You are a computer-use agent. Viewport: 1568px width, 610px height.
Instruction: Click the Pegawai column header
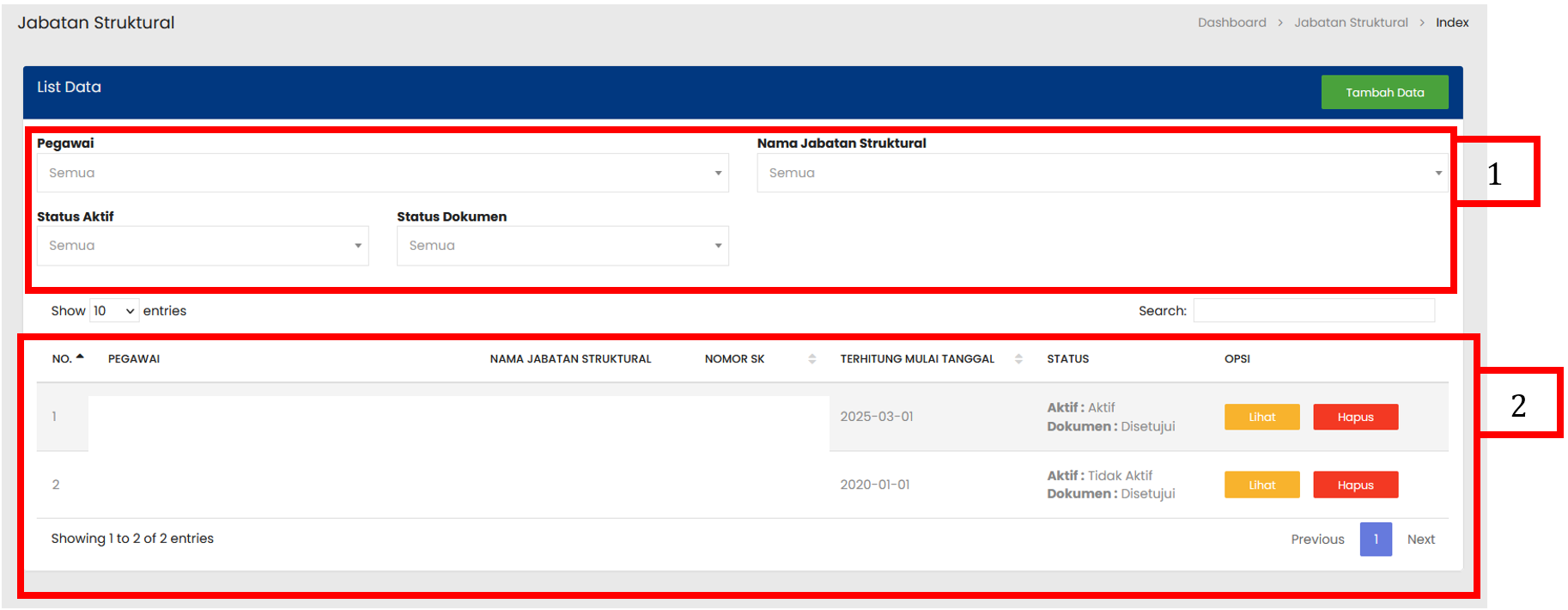[x=134, y=359]
